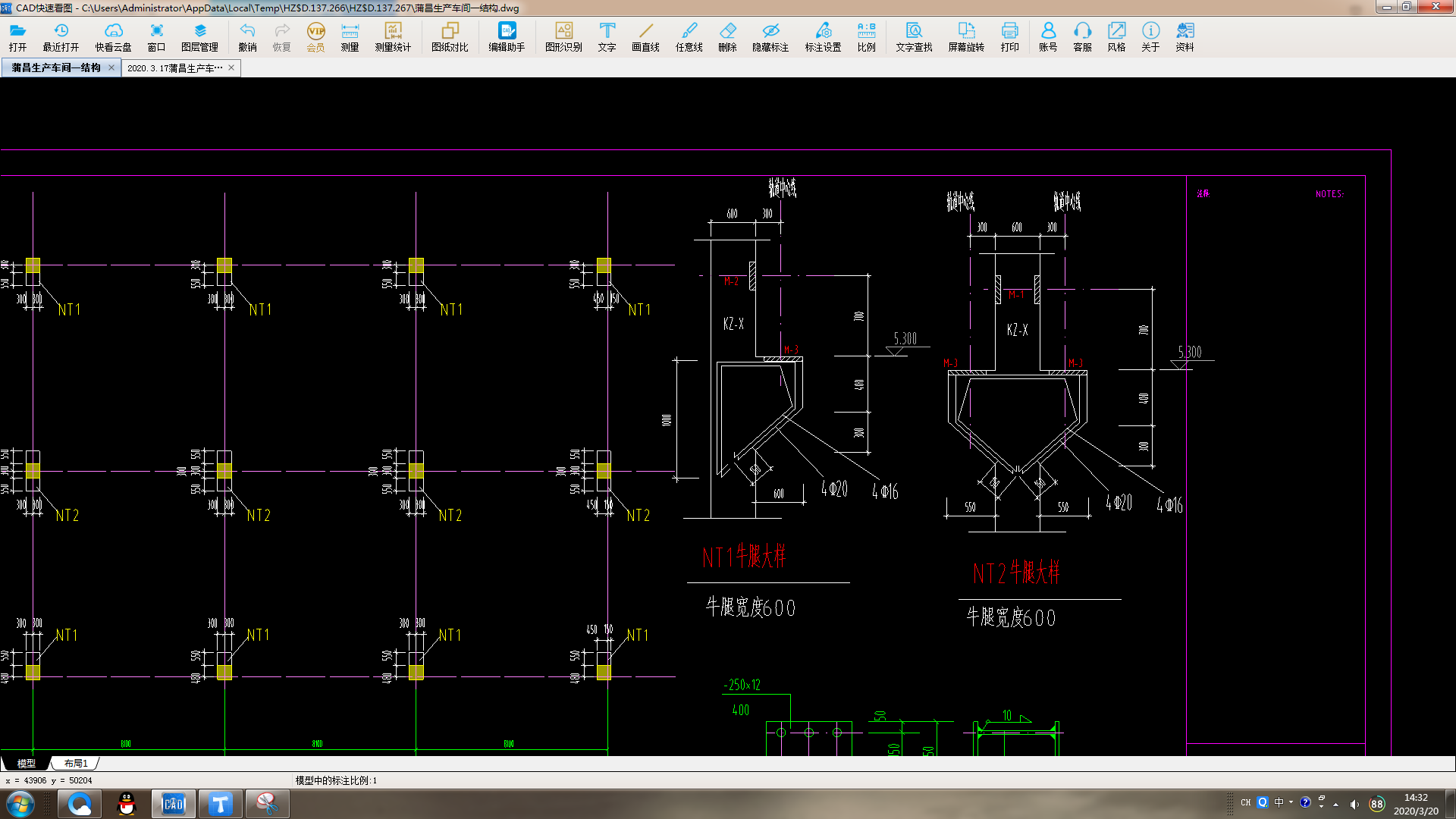The width and height of the screenshot is (1456, 819).
Task: Click the NT1牛腿大样 detail title
Action: (x=744, y=557)
